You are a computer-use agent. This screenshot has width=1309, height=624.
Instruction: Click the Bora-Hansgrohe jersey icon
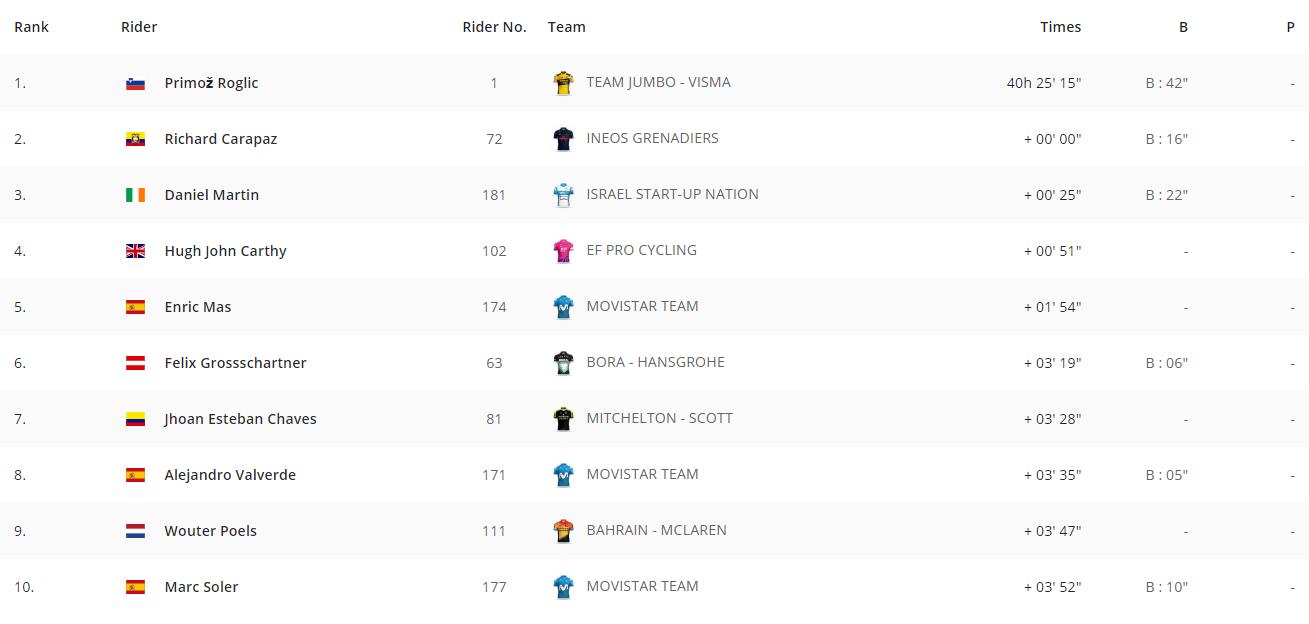(563, 363)
